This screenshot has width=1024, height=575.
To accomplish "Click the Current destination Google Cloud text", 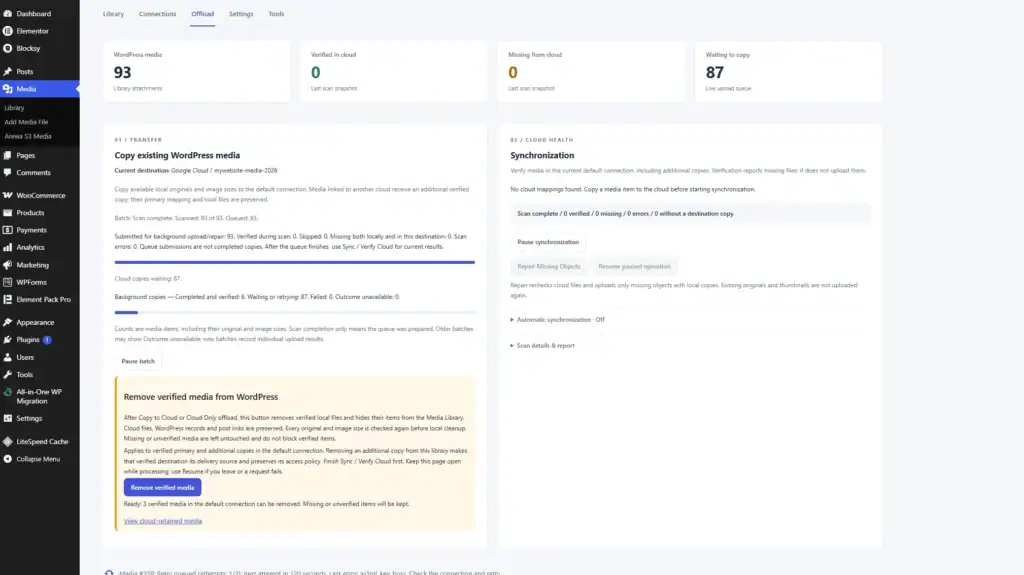I will coord(196,171).
